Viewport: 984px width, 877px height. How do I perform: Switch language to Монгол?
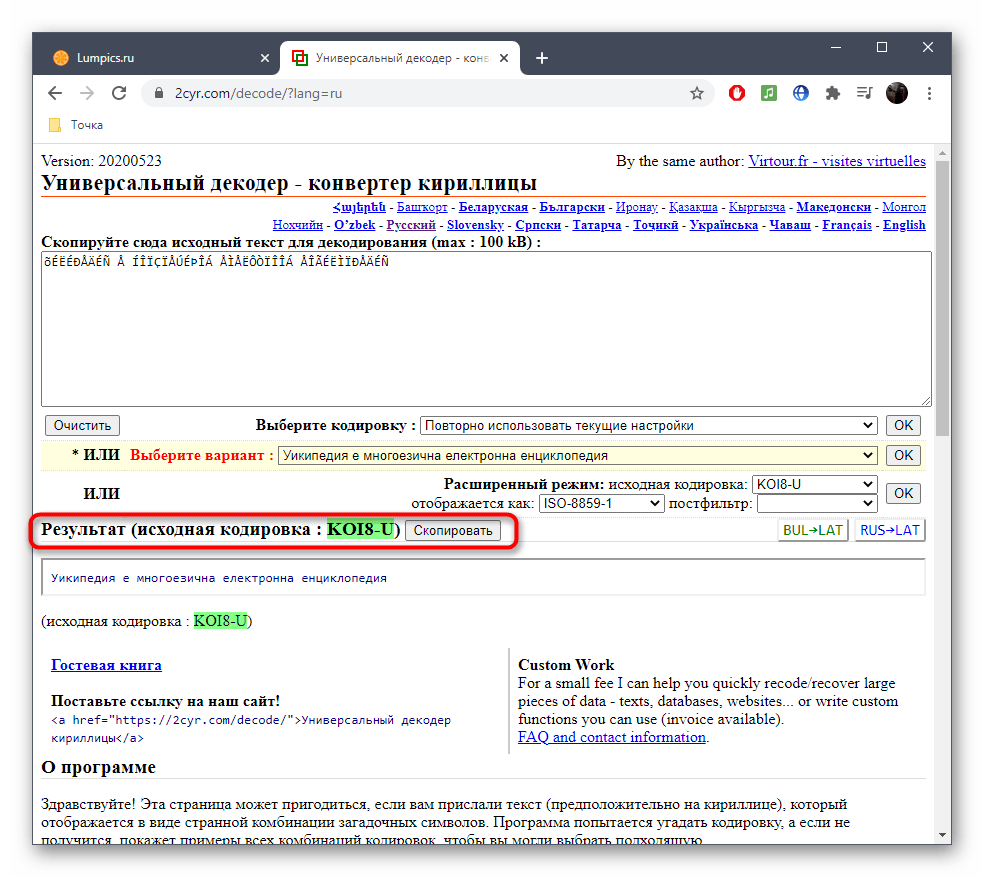click(x=904, y=207)
